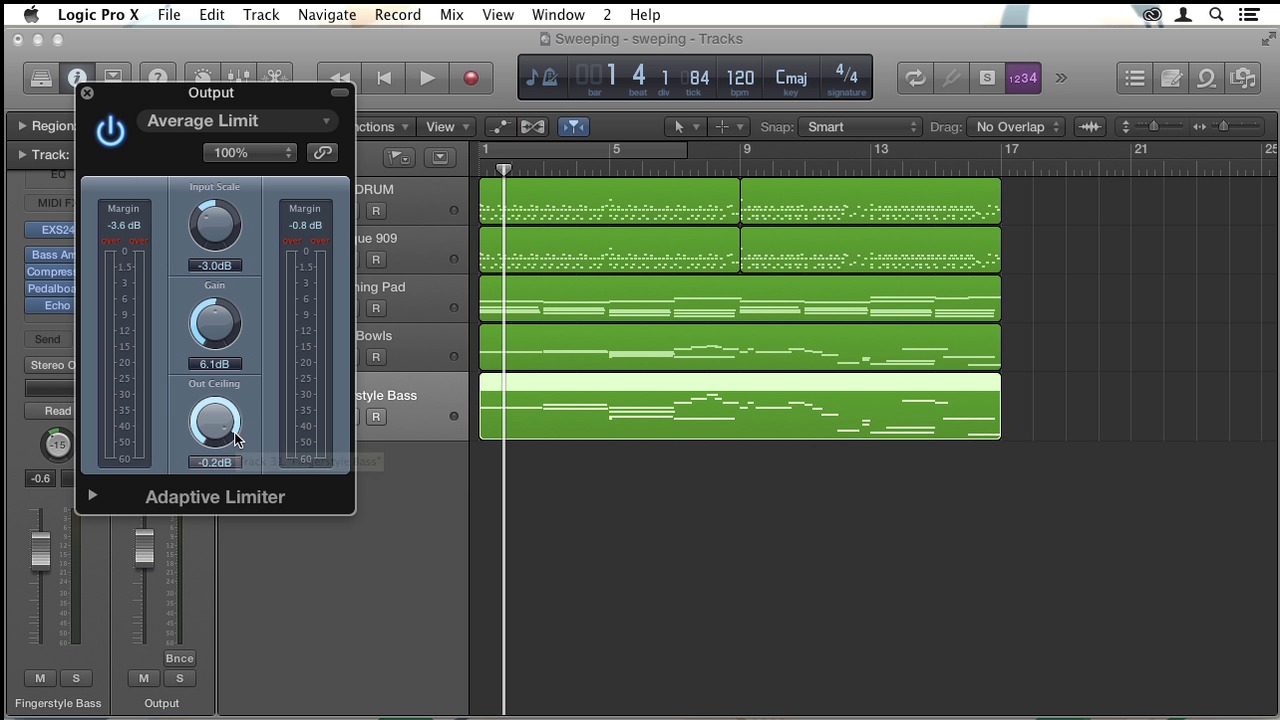Open the Loop Browser

(1207, 78)
